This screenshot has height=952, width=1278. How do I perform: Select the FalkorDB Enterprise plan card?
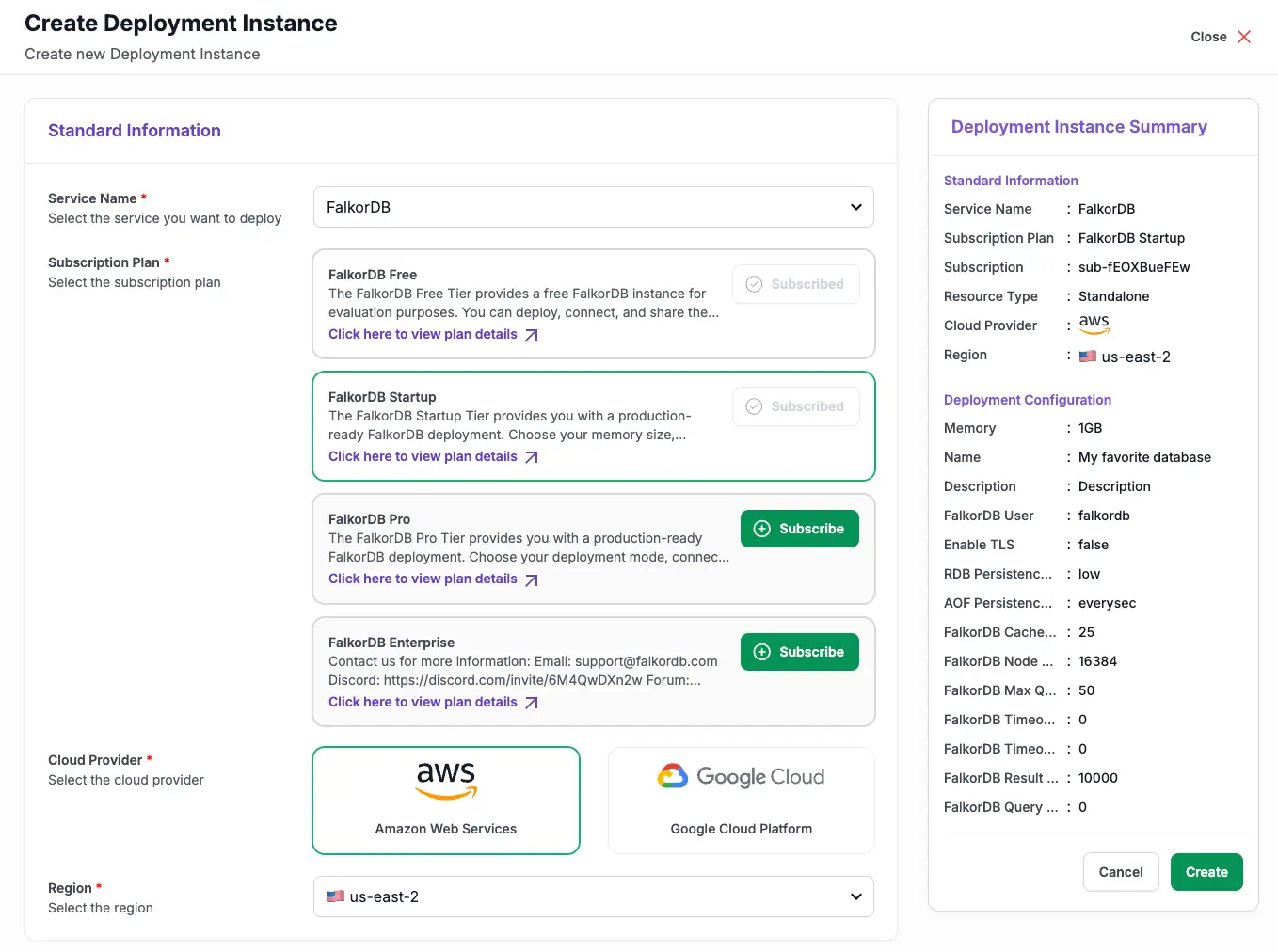(594, 672)
